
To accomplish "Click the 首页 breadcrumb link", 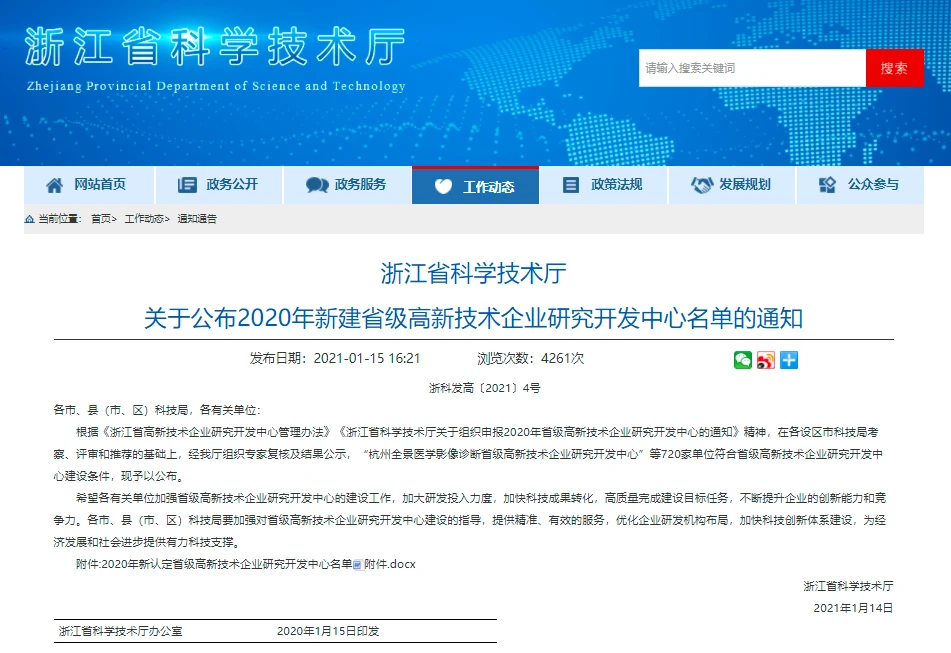I will tap(101, 218).
